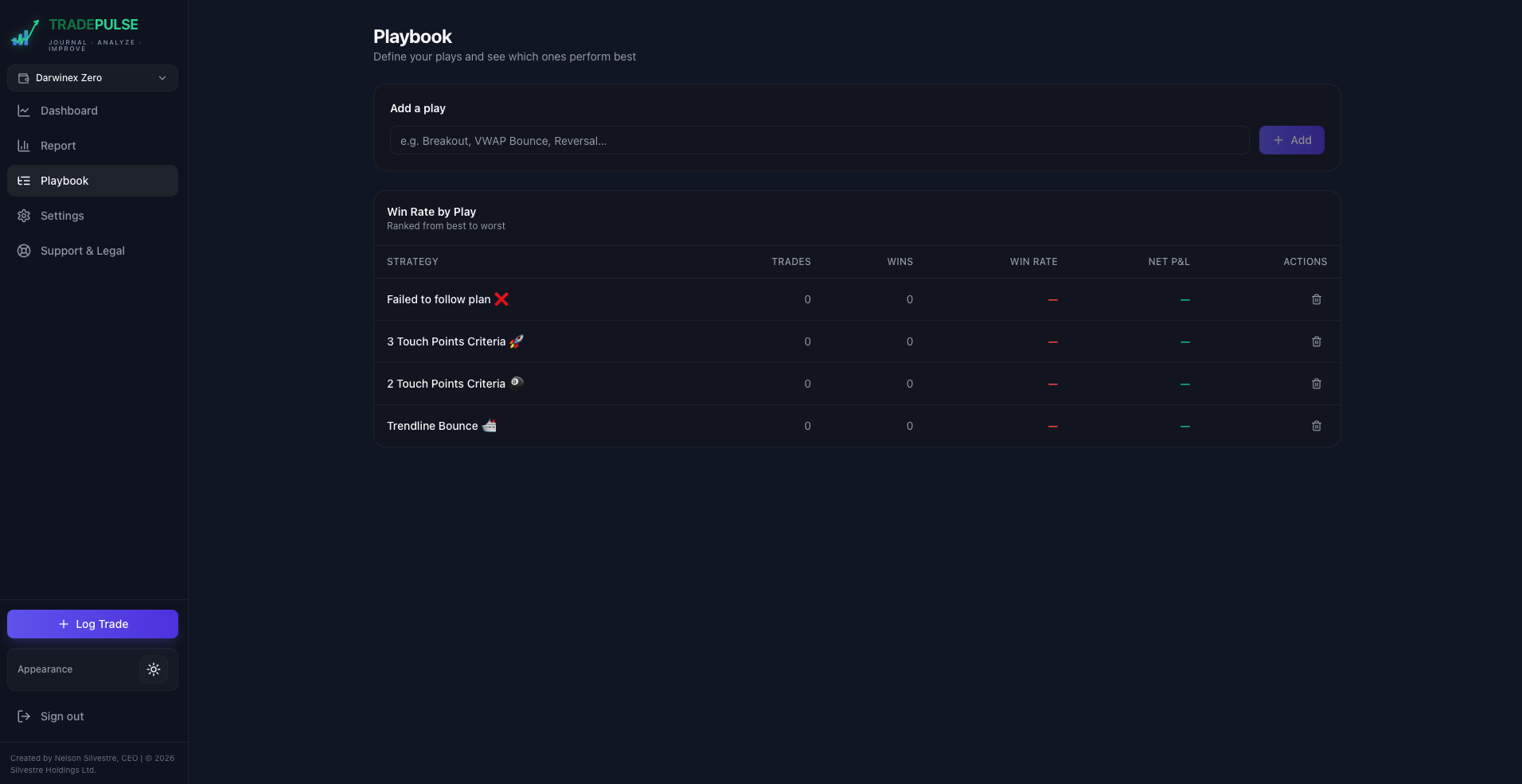Delete the Trendline Bounce play
This screenshot has width=1522, height=784.
[1316, 426]
